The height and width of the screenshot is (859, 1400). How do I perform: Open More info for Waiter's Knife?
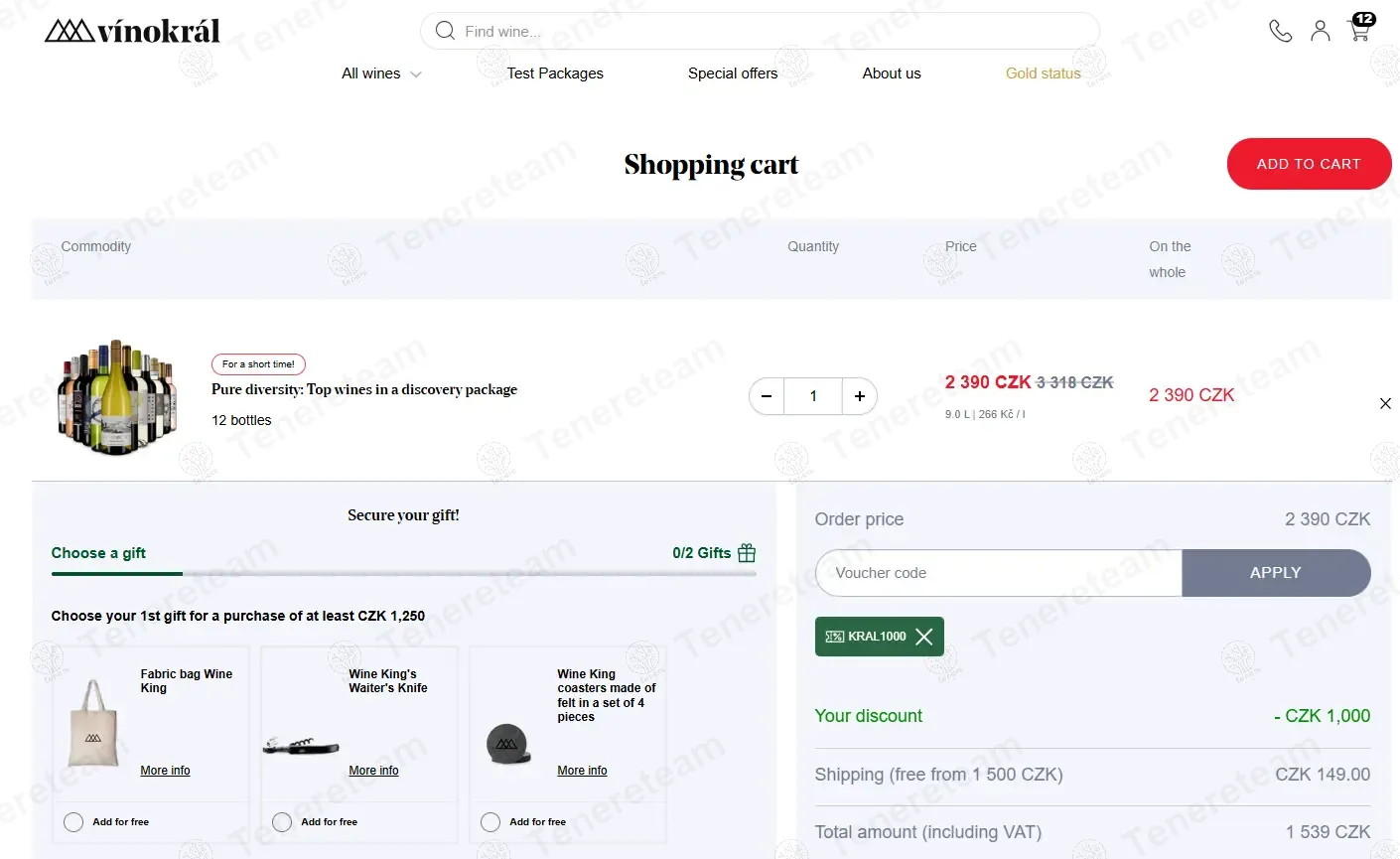point(373,771)
